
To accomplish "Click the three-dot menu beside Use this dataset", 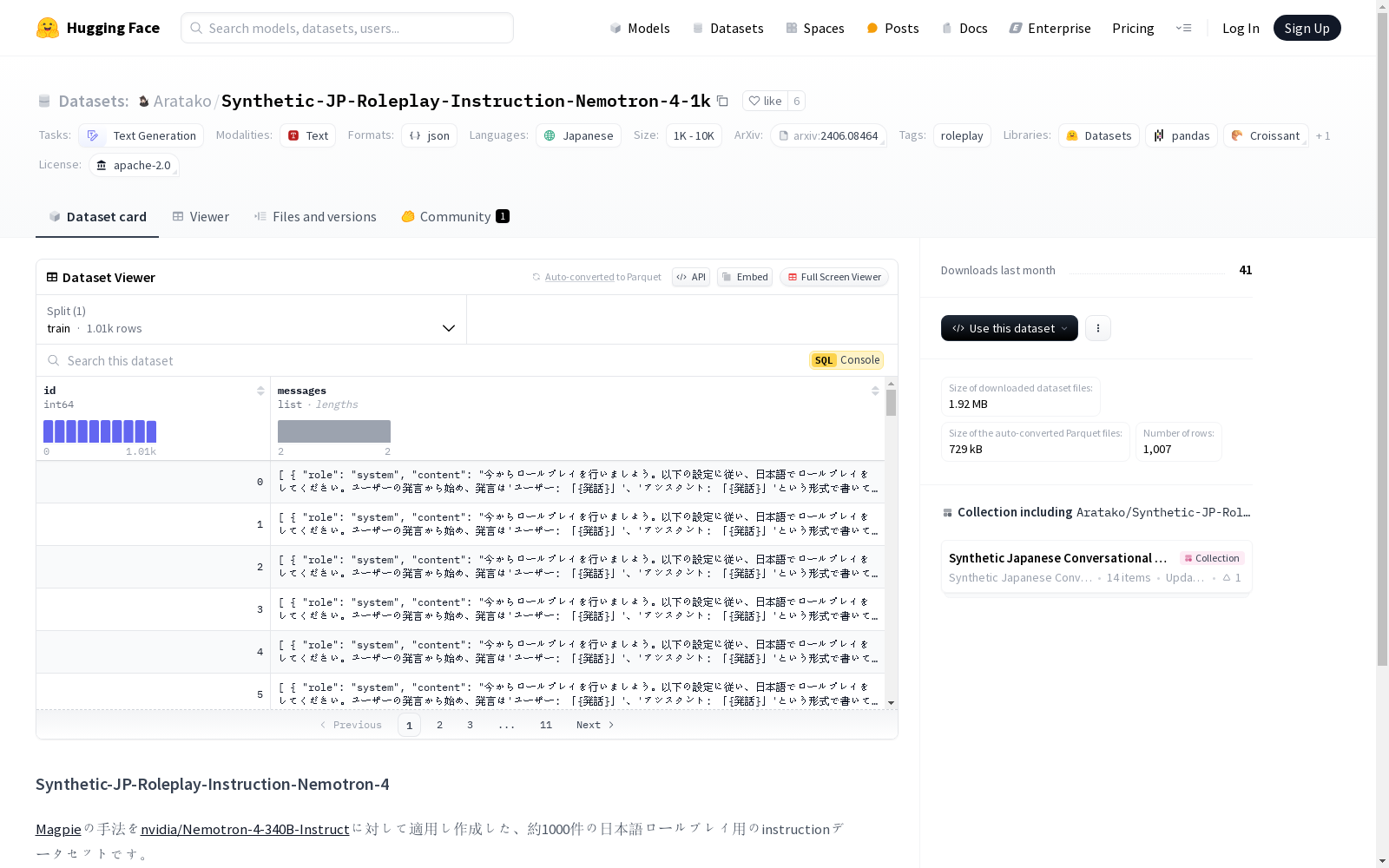I will point(1098,328).
